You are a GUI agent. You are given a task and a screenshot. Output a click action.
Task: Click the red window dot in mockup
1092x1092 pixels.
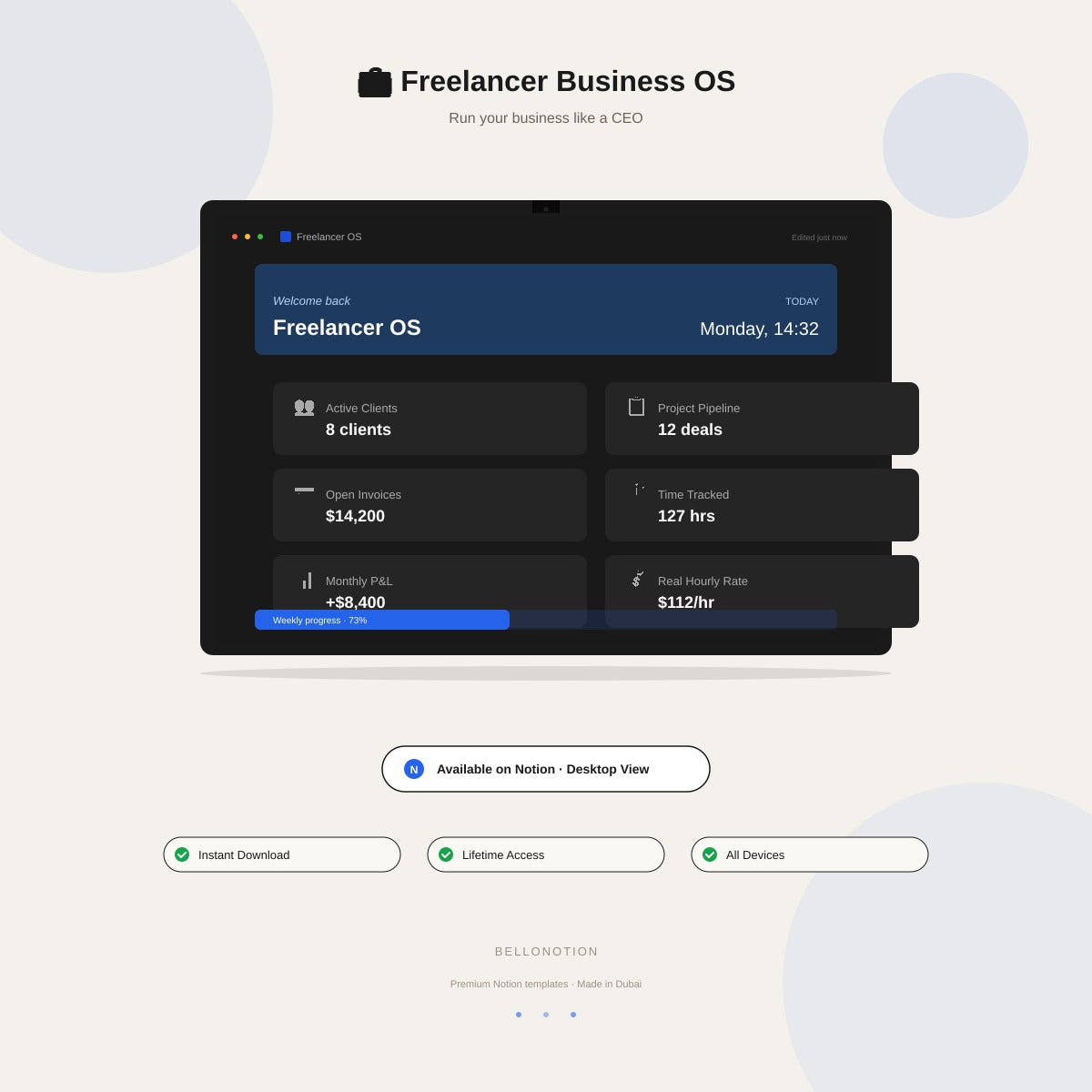235,237
